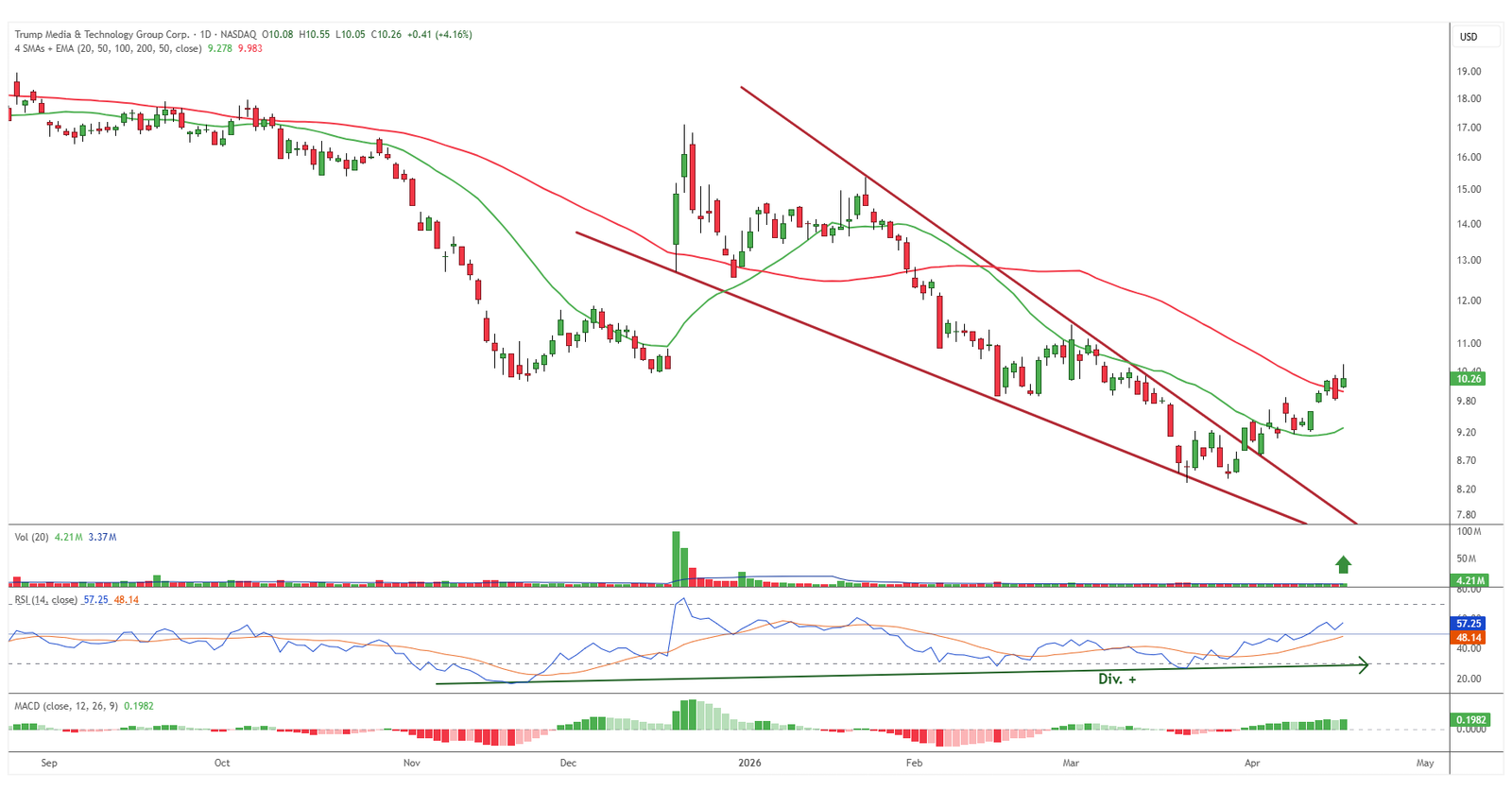Click the green up-arrow marker in volume pane
The width and height of the screenshot is (1512, 791).
1343,564
